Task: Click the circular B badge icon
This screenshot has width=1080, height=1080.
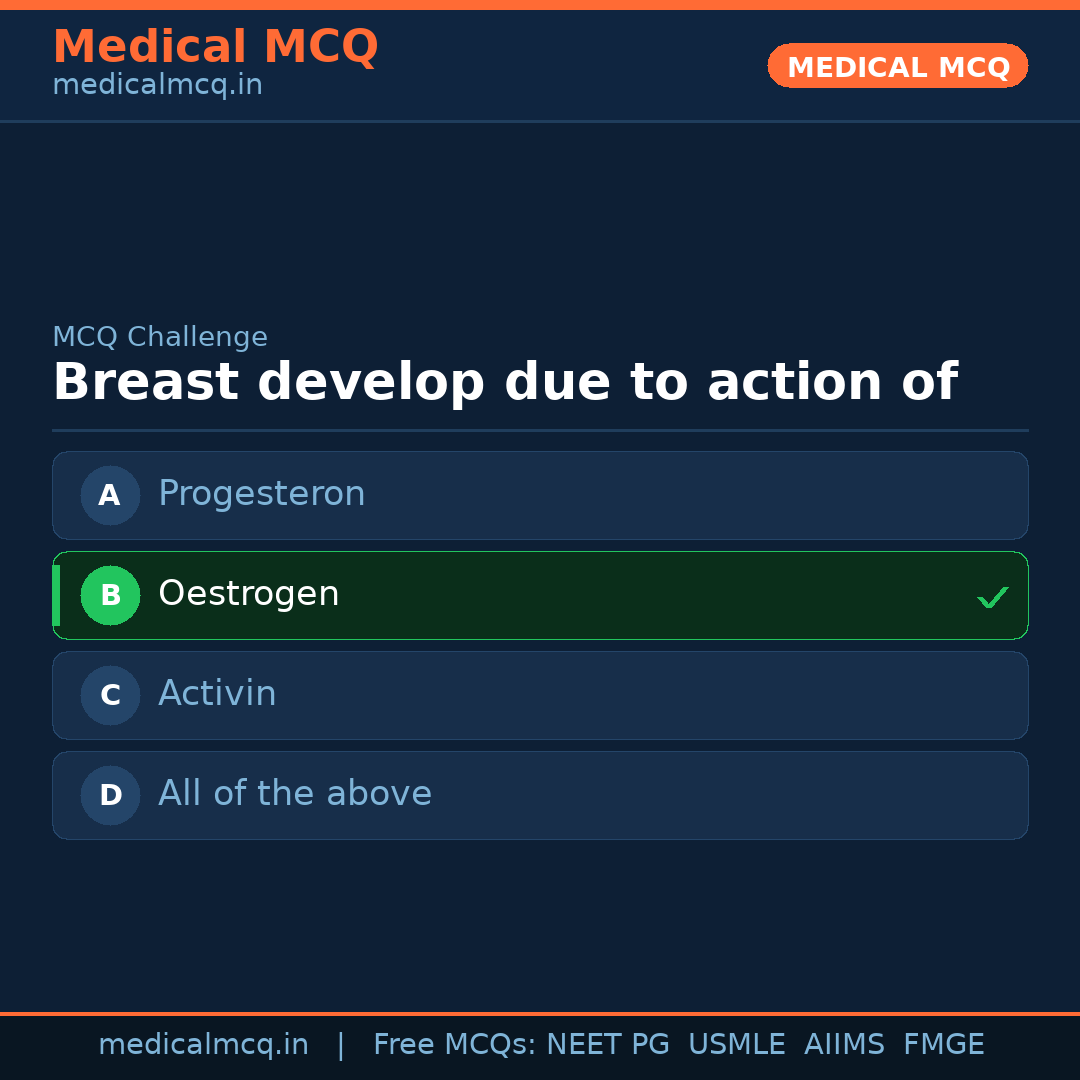Action: (x=110, y=595)
